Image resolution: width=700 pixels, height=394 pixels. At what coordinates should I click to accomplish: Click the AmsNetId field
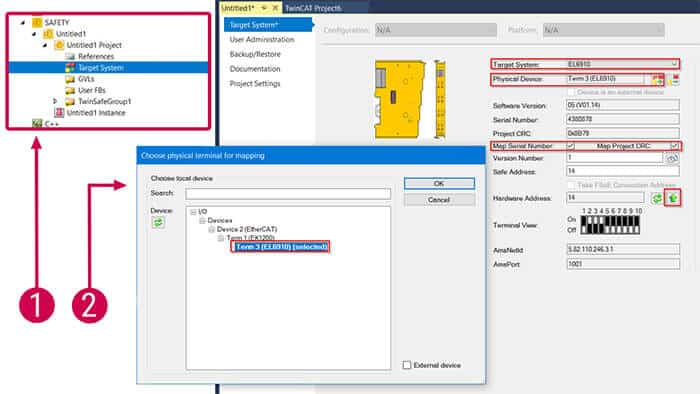623,249
